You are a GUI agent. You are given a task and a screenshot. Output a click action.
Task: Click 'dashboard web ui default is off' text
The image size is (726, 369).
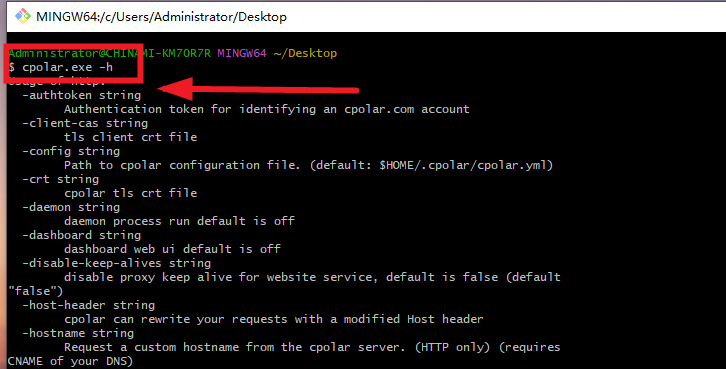[172, 249]
